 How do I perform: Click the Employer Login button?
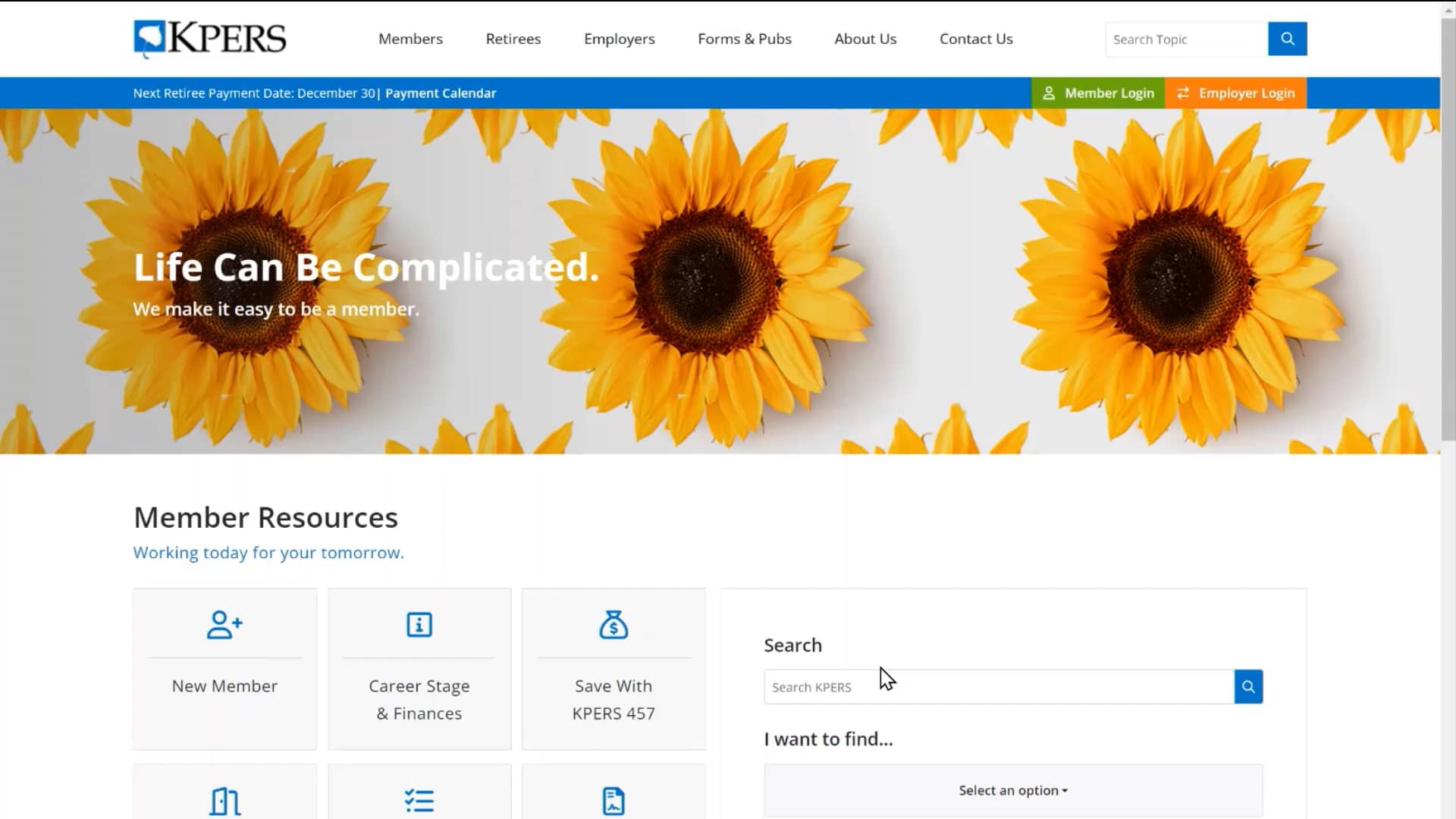pyautogui.click(x=1235, y=93)
